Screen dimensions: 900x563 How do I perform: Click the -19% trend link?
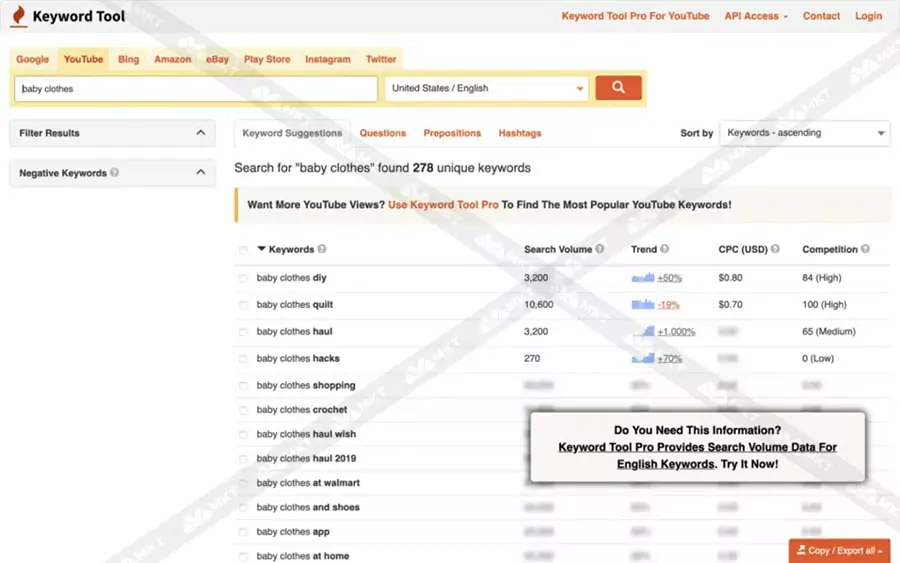point(668,305)
